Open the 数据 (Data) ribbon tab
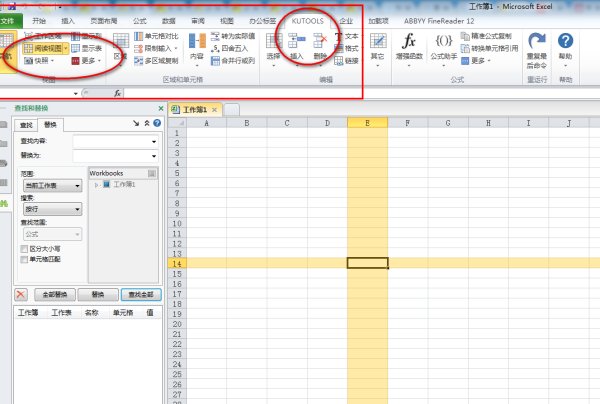Viewport: 600px width, 404px height. click(x=168, y=21)
